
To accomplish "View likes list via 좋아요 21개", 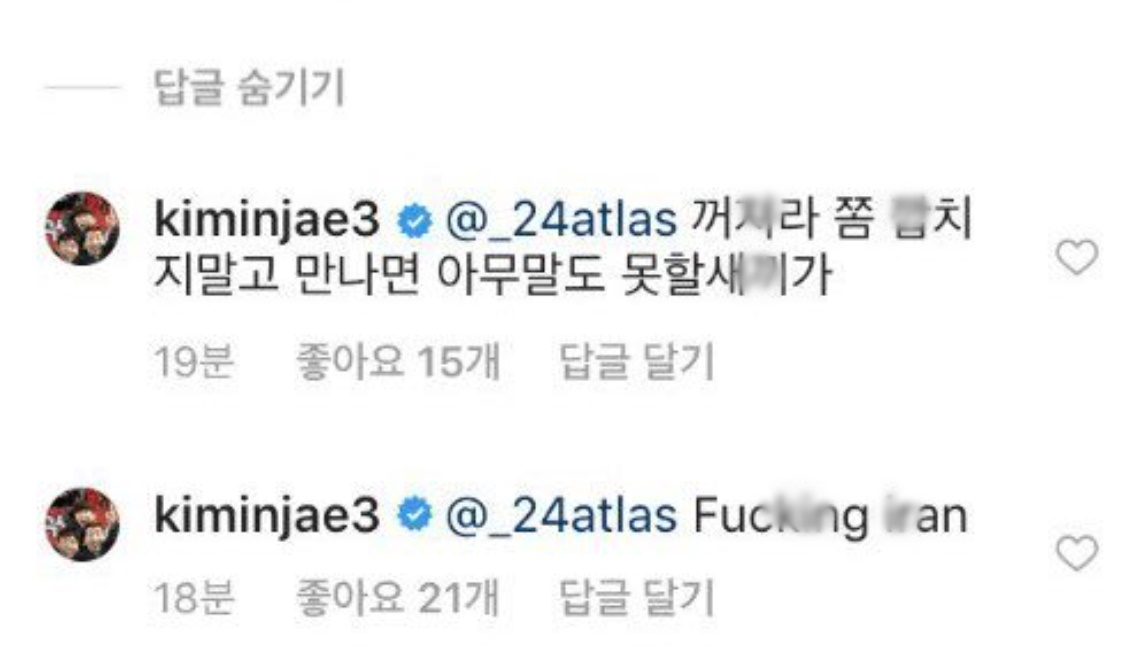I will 398,599.
